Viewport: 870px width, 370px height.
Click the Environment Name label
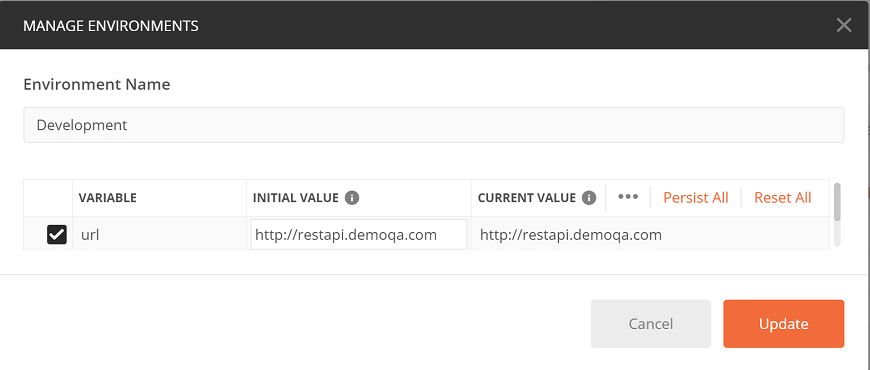click(97, 84)
